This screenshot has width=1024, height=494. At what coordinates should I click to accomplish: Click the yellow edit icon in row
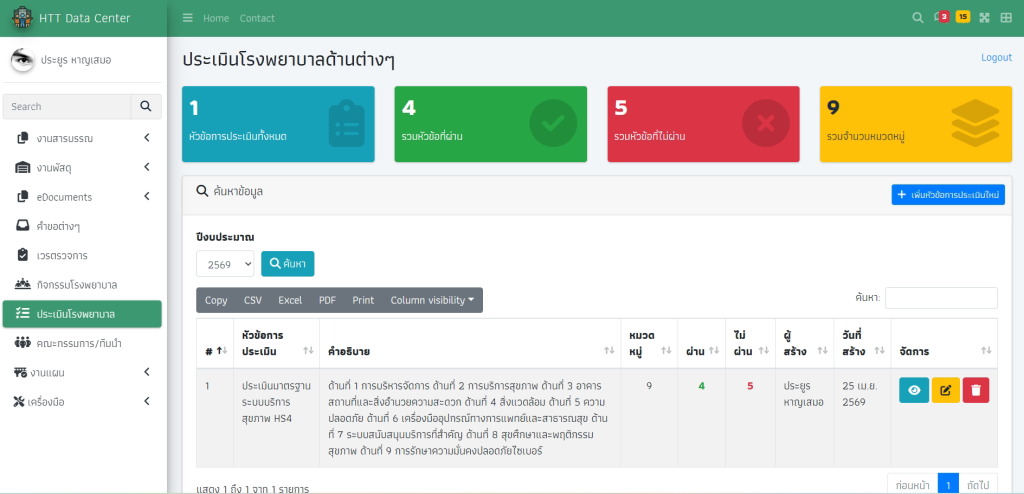tap(945, 390)
